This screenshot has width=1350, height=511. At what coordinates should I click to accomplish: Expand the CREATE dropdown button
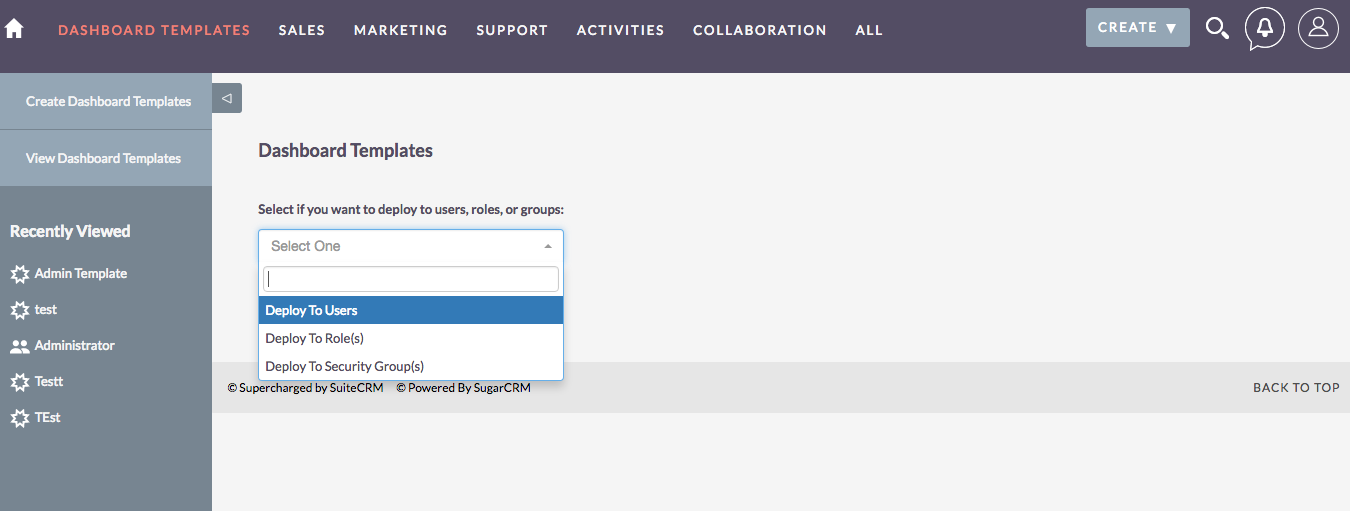coord(1137,28)
